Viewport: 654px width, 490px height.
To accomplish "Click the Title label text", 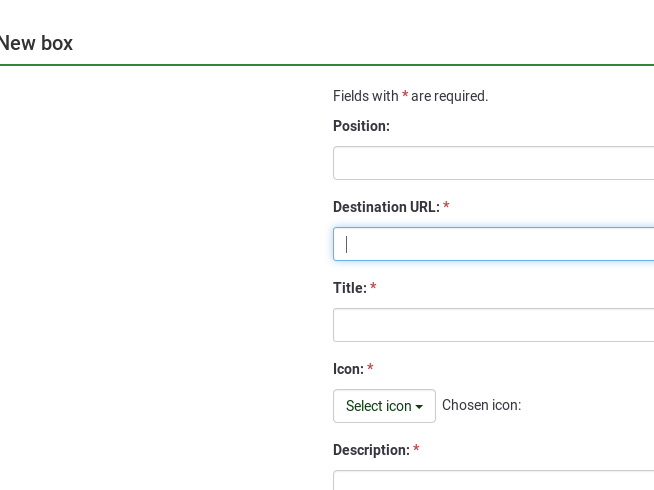I will (x=349, y=288).
